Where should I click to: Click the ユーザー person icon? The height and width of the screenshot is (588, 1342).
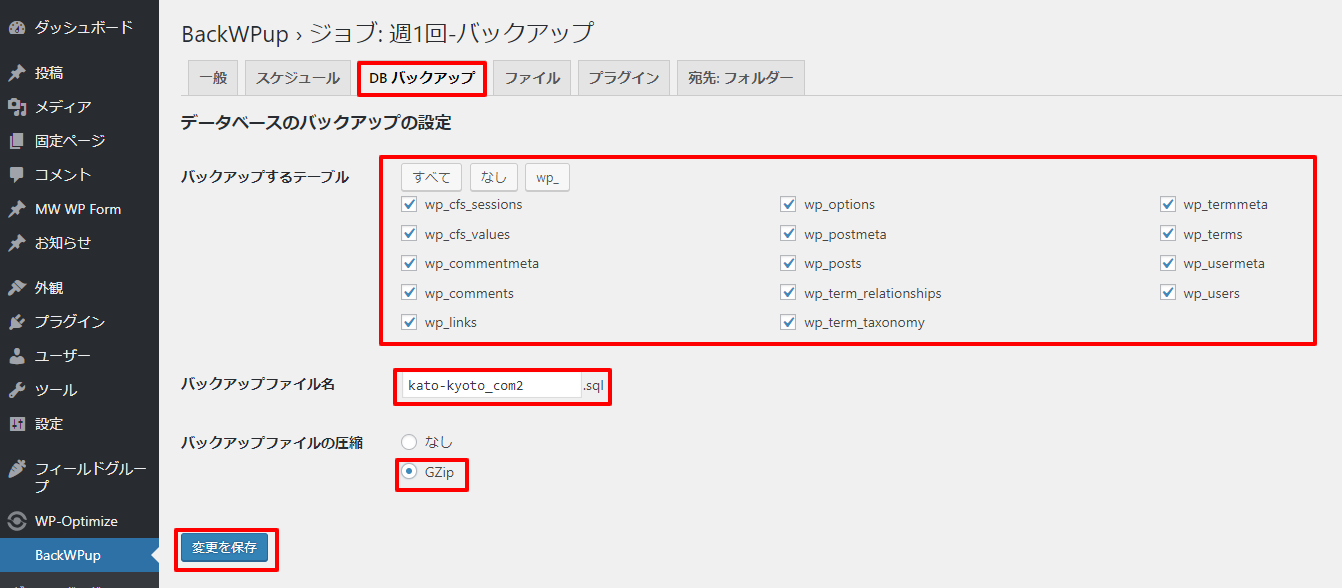(16, 356)
